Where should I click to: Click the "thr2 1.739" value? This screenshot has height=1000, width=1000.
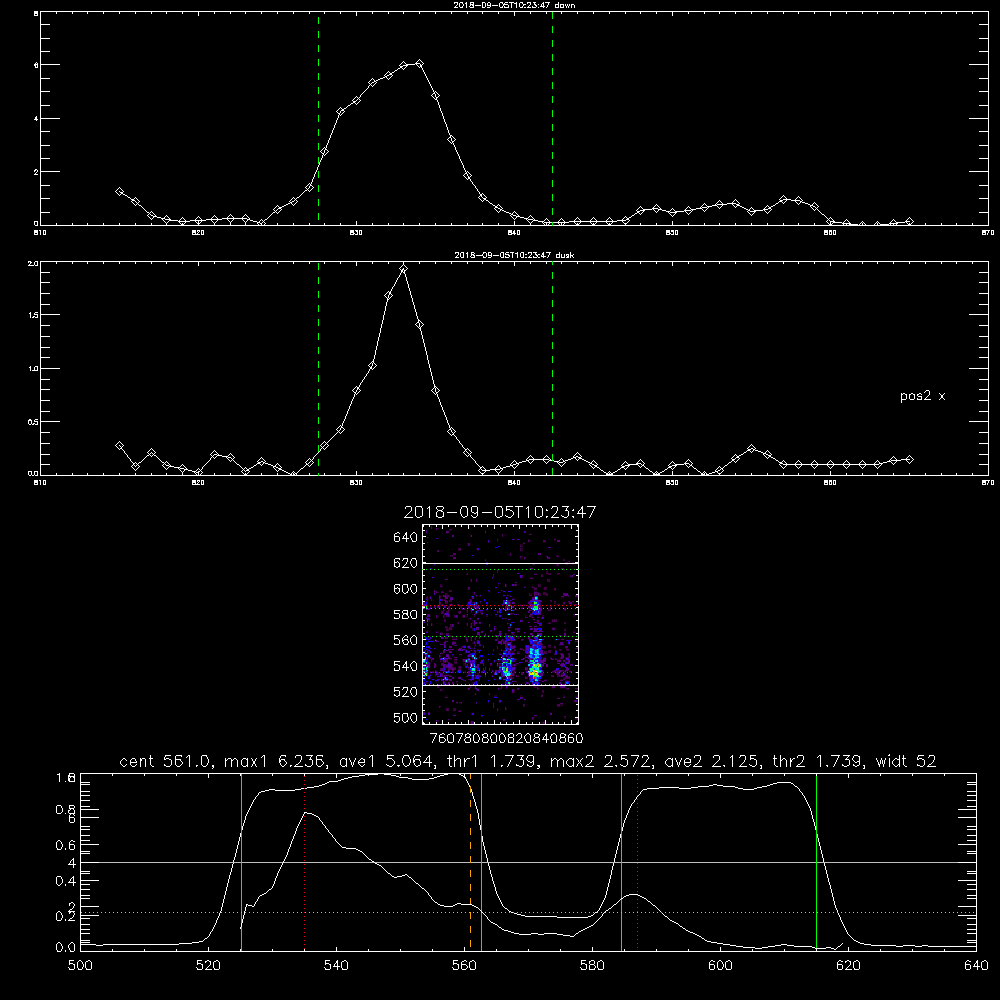(818, 761)
